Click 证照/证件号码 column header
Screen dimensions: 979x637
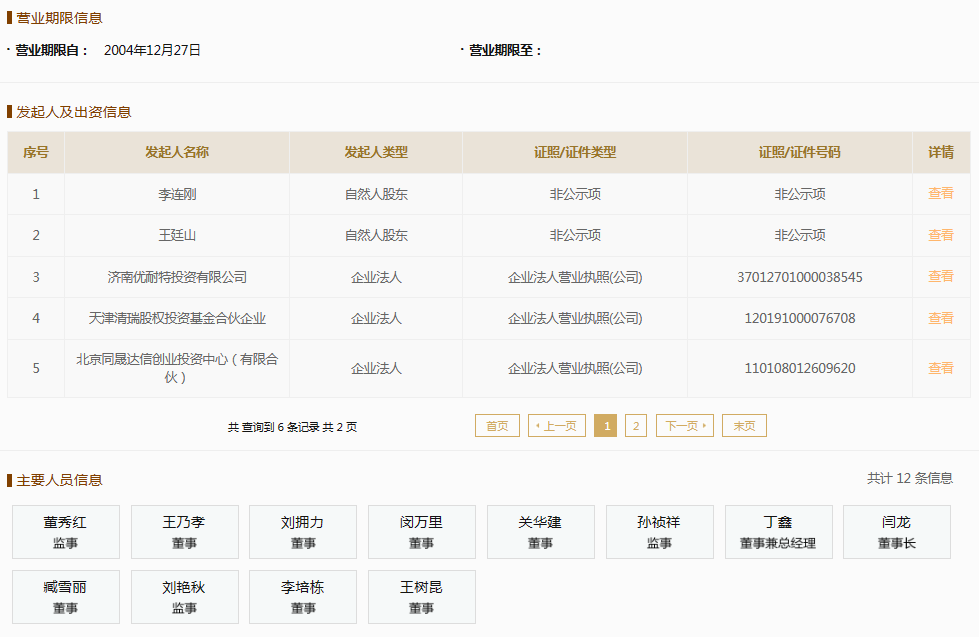(799, 153)
